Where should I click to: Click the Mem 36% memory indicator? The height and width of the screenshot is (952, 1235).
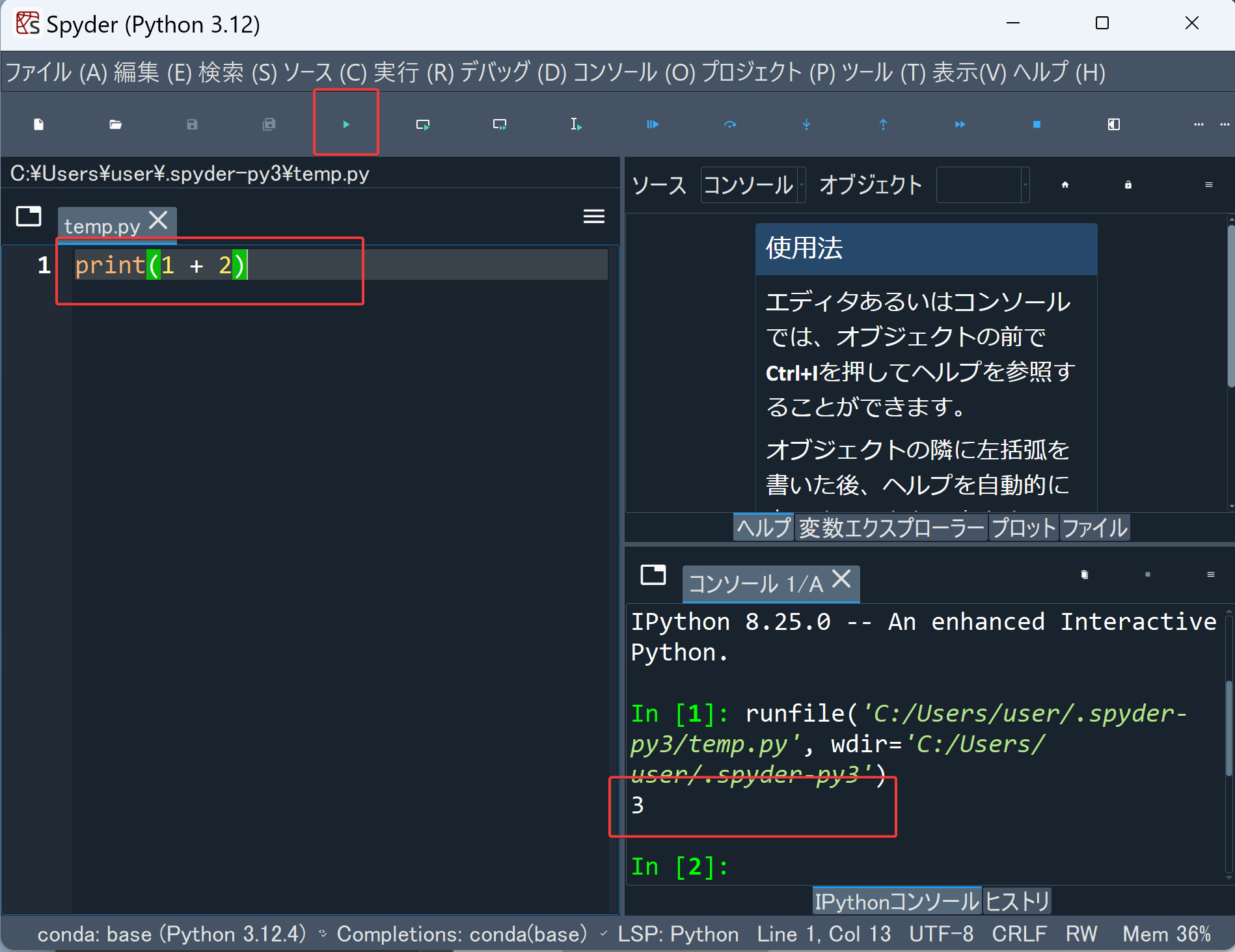click(x=1167, y=934)
